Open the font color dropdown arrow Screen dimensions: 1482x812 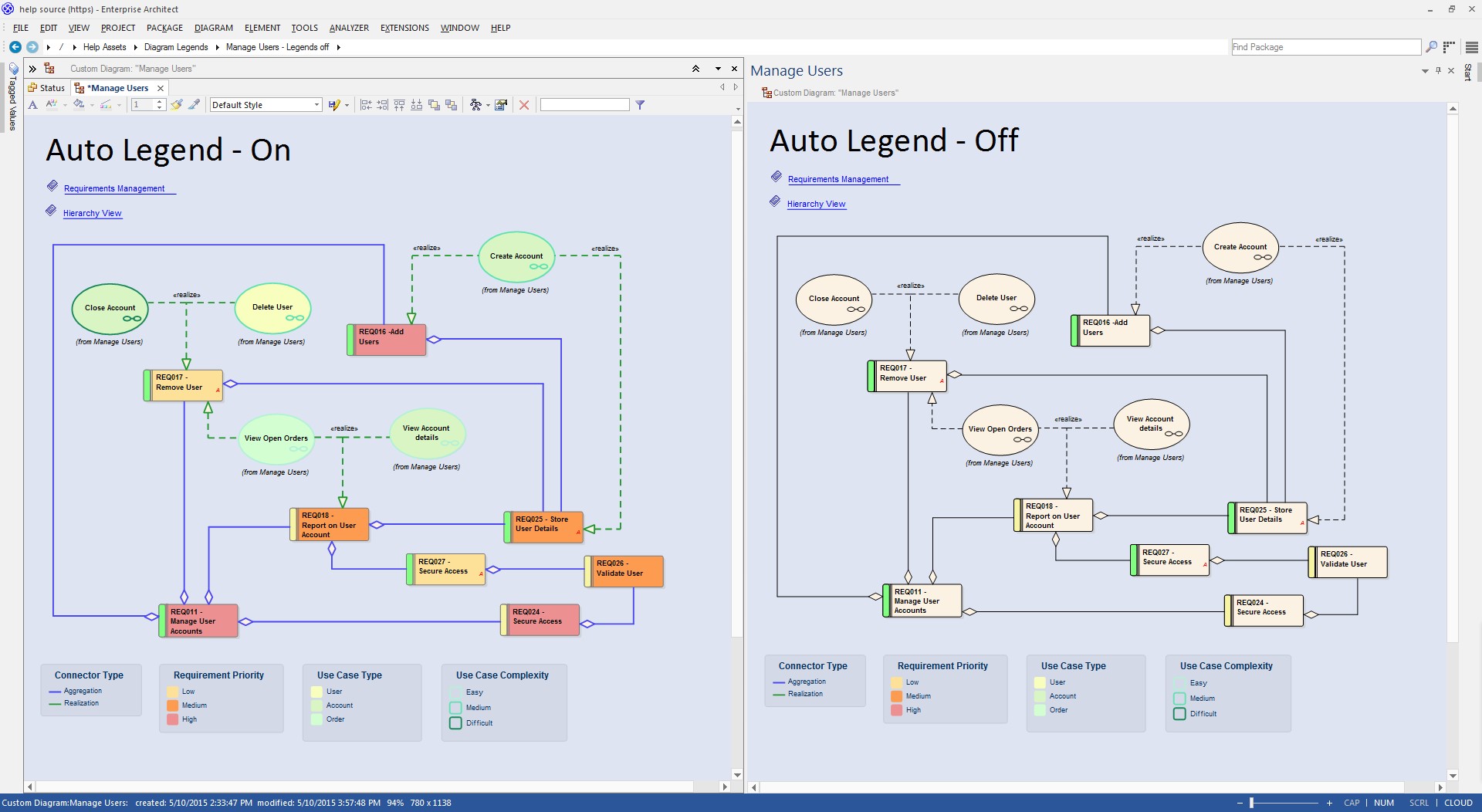[65, 105]
